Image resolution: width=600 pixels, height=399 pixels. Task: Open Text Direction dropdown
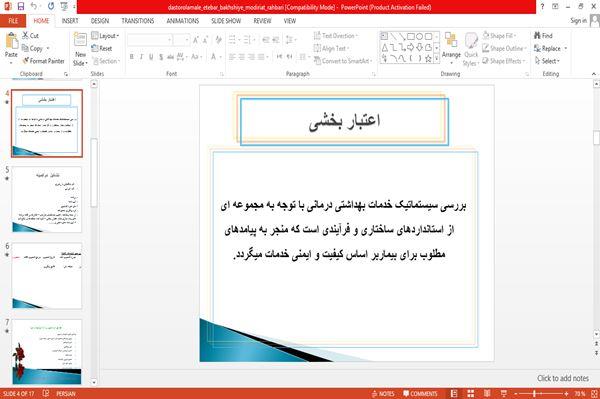pyautogui.click(x=336, y=36)
